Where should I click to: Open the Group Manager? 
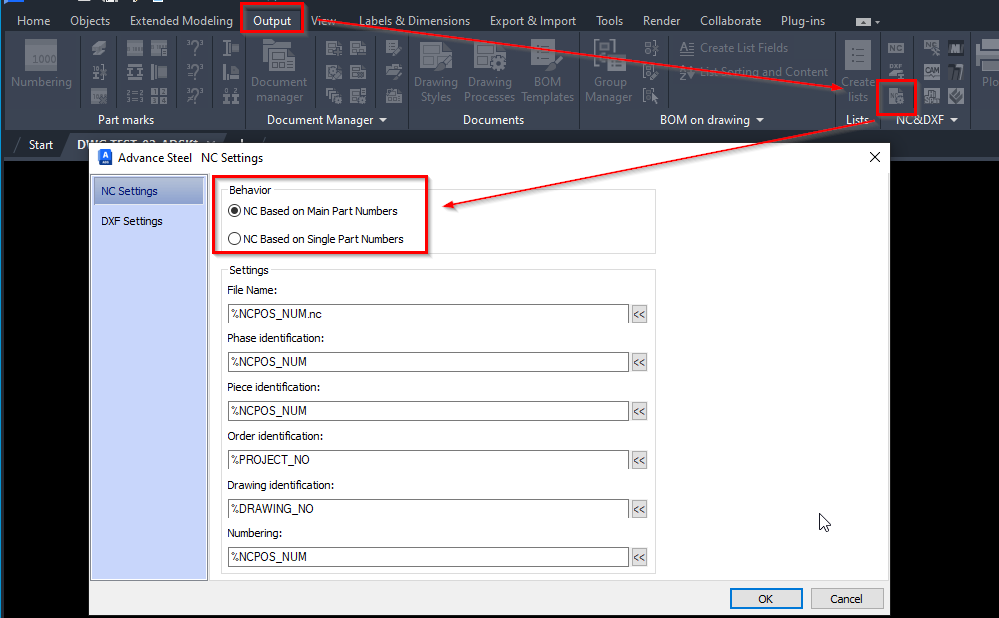point(608,70)
